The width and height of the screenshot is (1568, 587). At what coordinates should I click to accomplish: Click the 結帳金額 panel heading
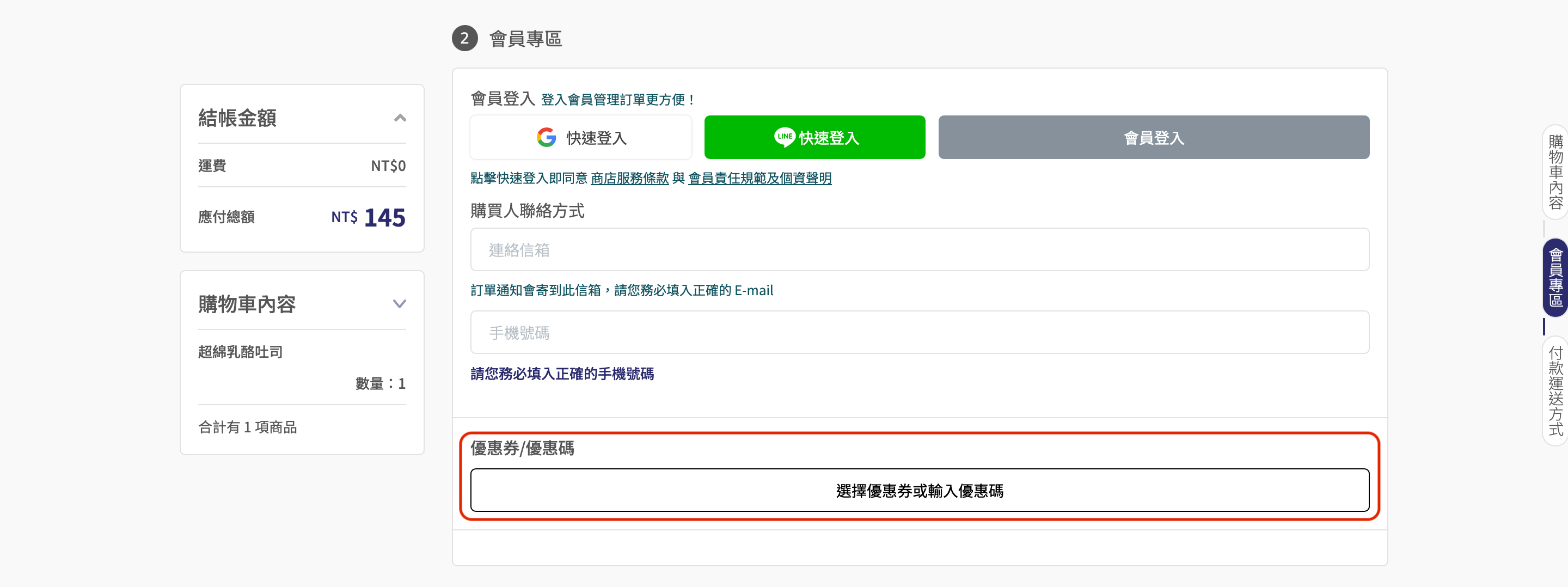coord(237,118)
